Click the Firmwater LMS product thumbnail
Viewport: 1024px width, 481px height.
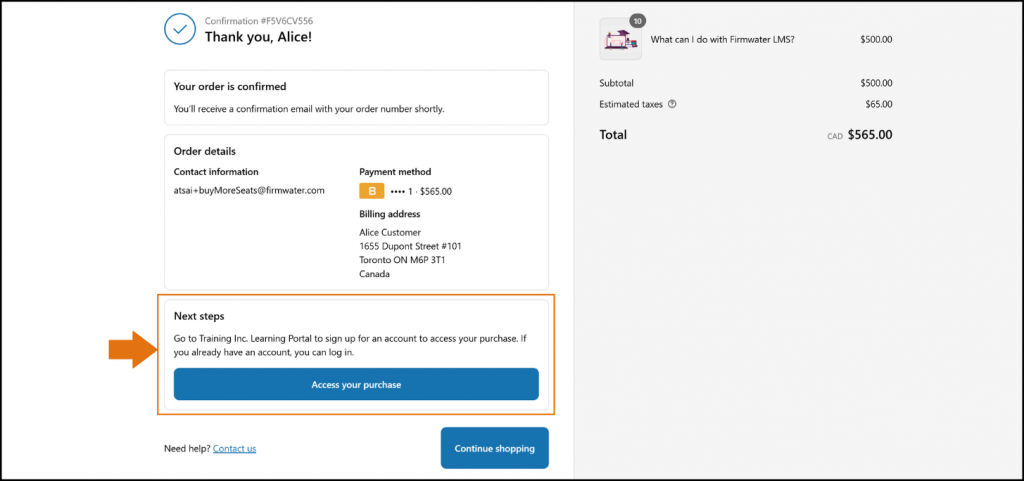(620, 40)
